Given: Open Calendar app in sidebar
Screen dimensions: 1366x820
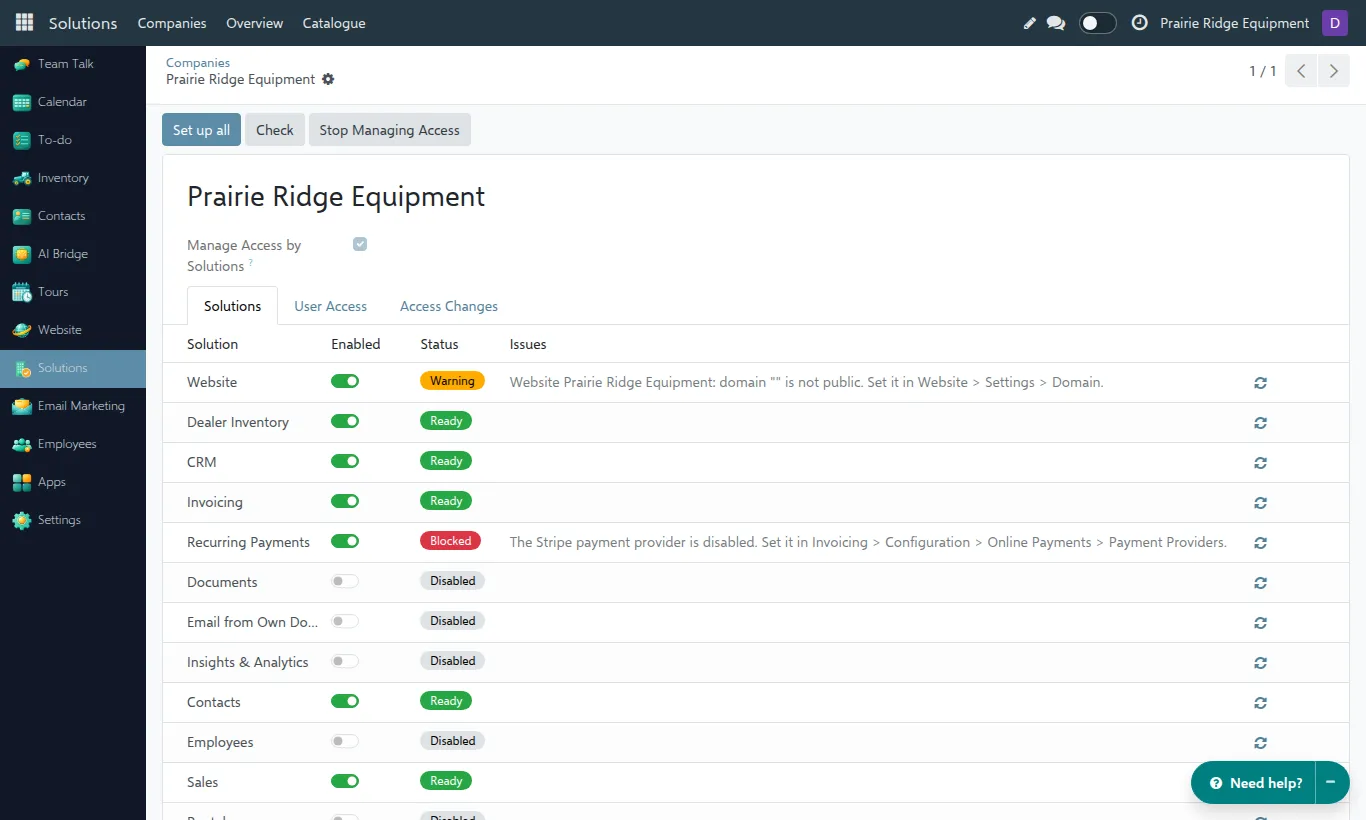Looking at the screenshot, I should (x=73, y=102).
